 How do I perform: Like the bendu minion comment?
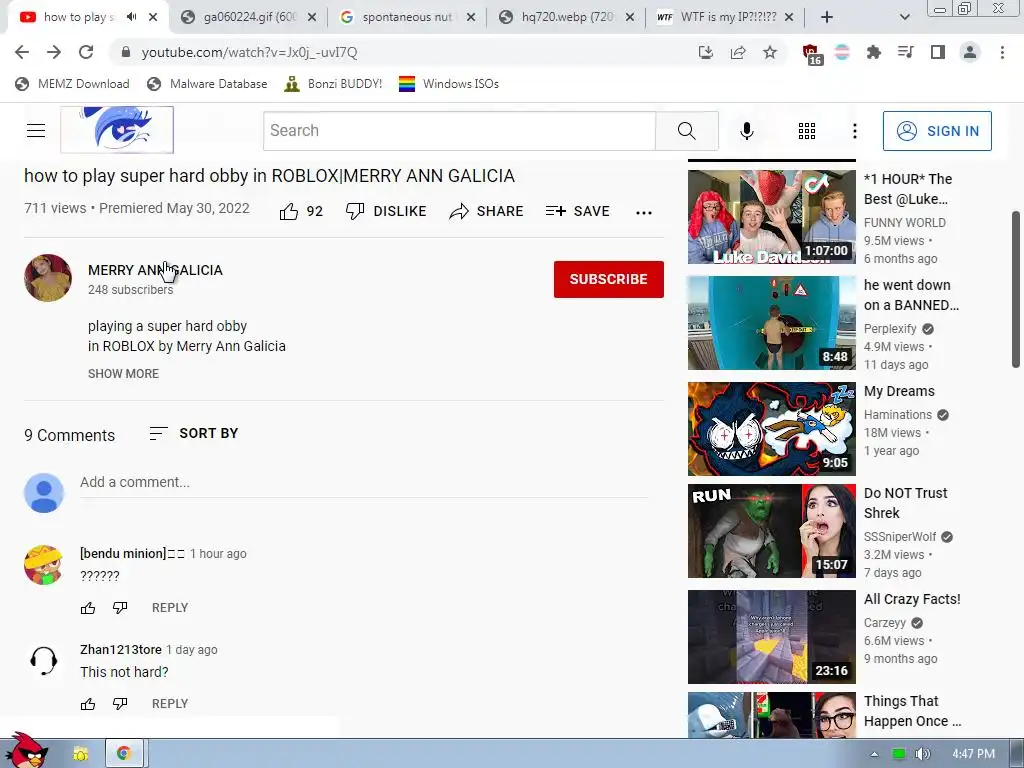coord(88,608)
